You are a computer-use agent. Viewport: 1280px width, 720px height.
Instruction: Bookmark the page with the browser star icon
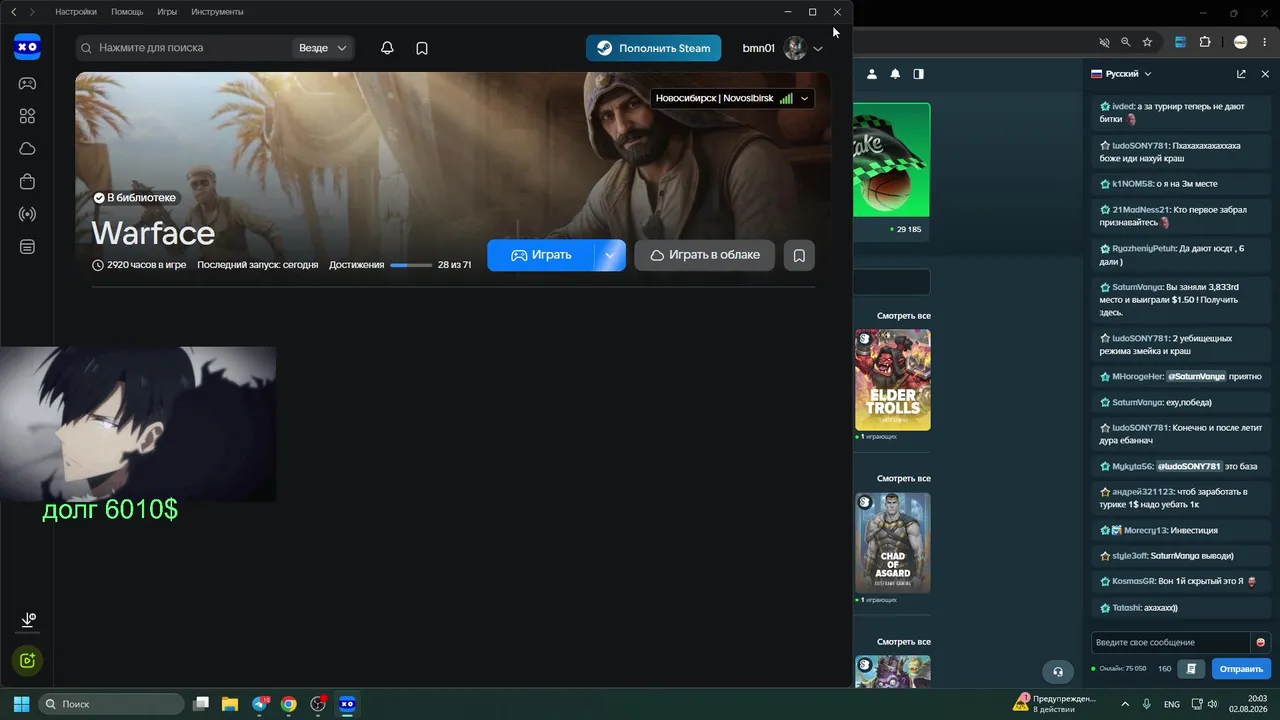(x=1147, y=42)
